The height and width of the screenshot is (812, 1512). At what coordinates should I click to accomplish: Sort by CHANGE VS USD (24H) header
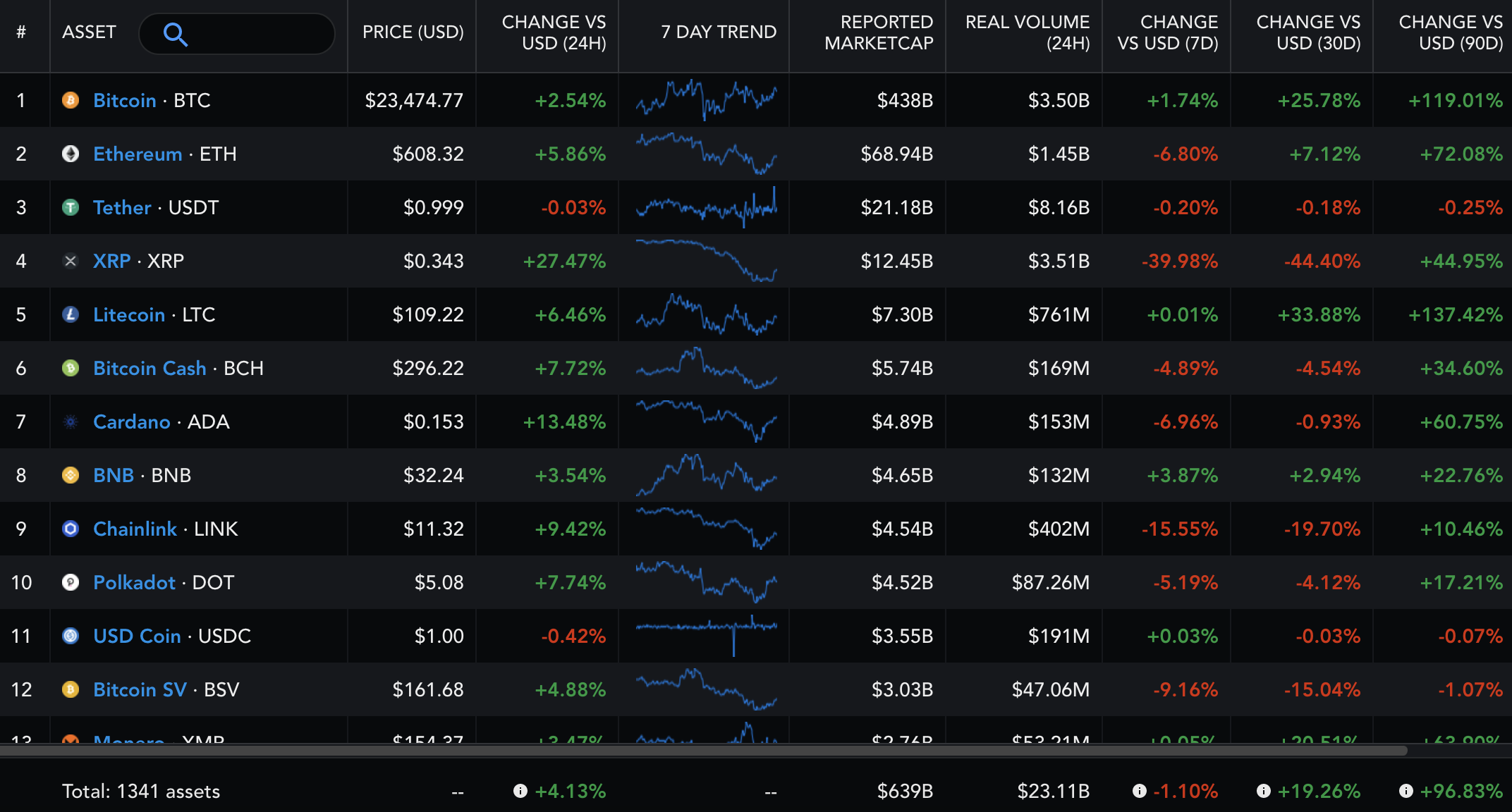(x=554, y=32)
